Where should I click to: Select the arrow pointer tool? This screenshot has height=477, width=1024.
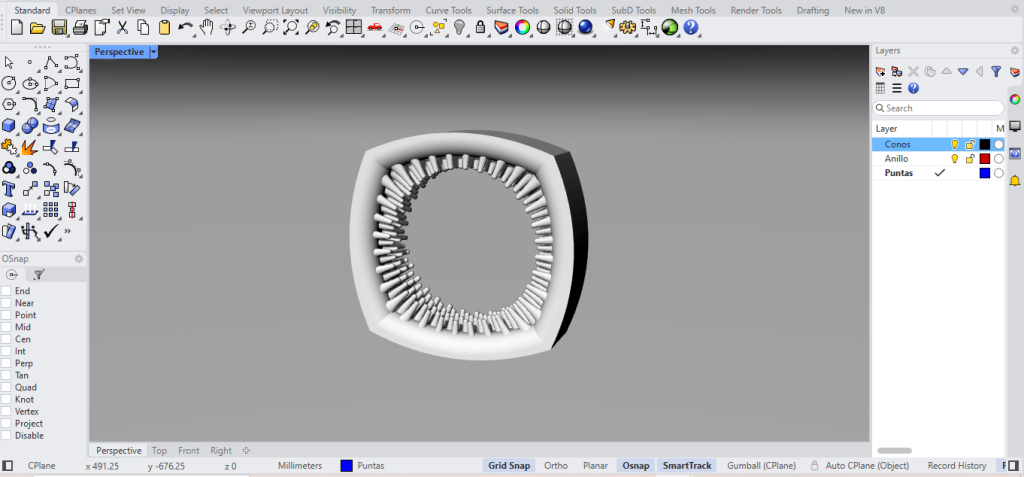coord(9,63)
